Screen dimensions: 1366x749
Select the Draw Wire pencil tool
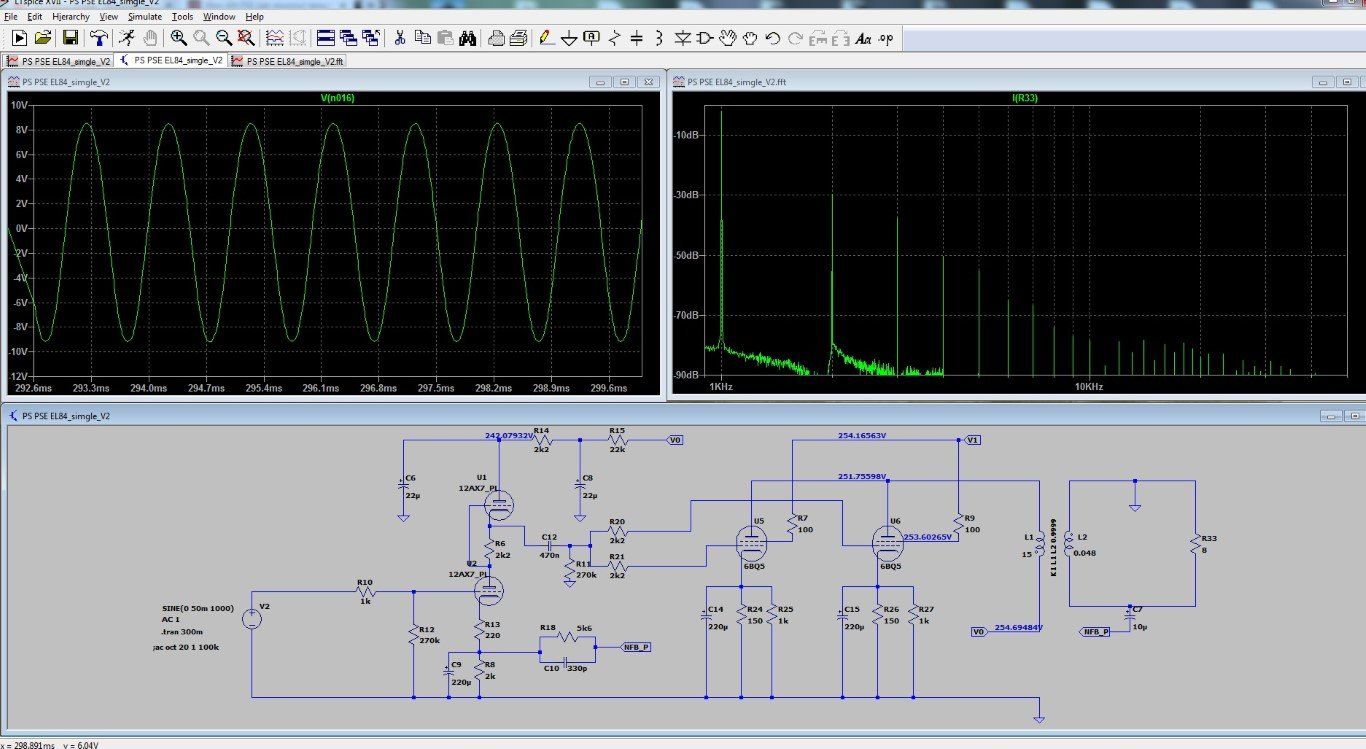point(545,38)
